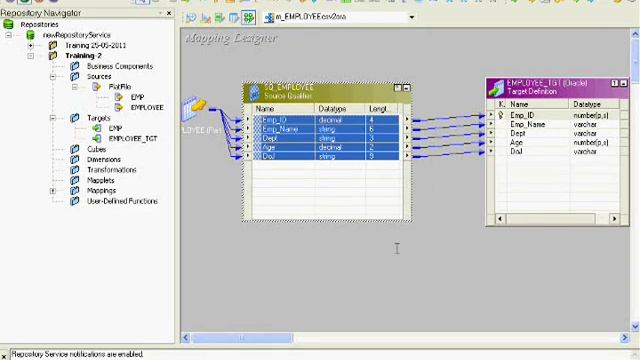Click the SQ_EMPLOYEE Source Qualifier icon

(x=253, y=92)
